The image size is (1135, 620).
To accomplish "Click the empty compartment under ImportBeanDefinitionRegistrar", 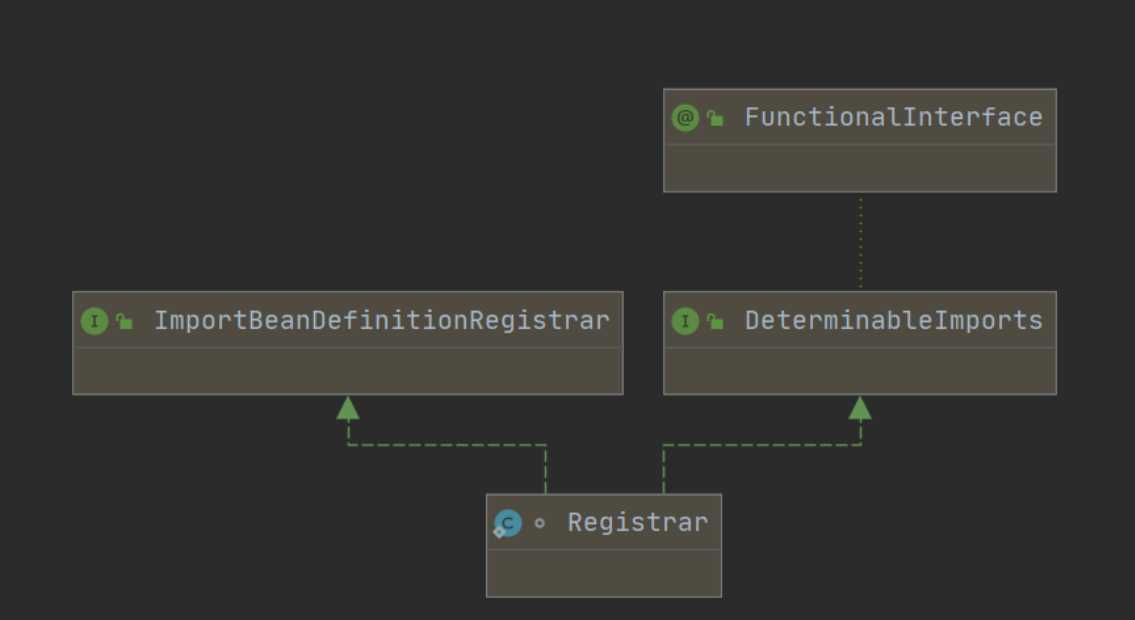I will 347,371.
